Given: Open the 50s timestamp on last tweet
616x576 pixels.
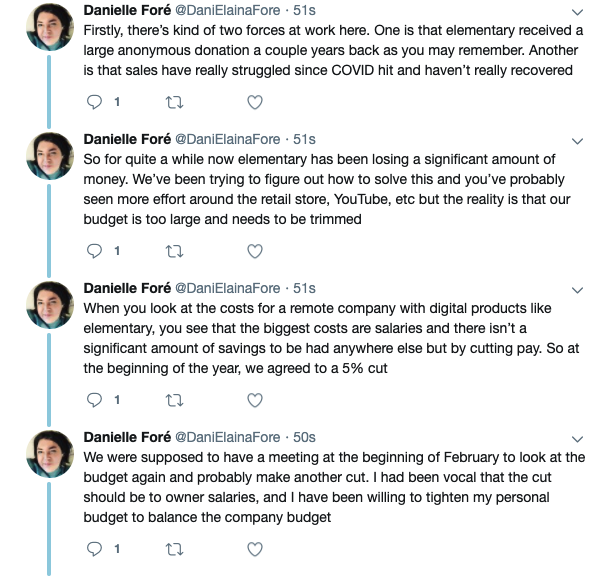Looking at the screenshot, I should (x=302, y=437).
